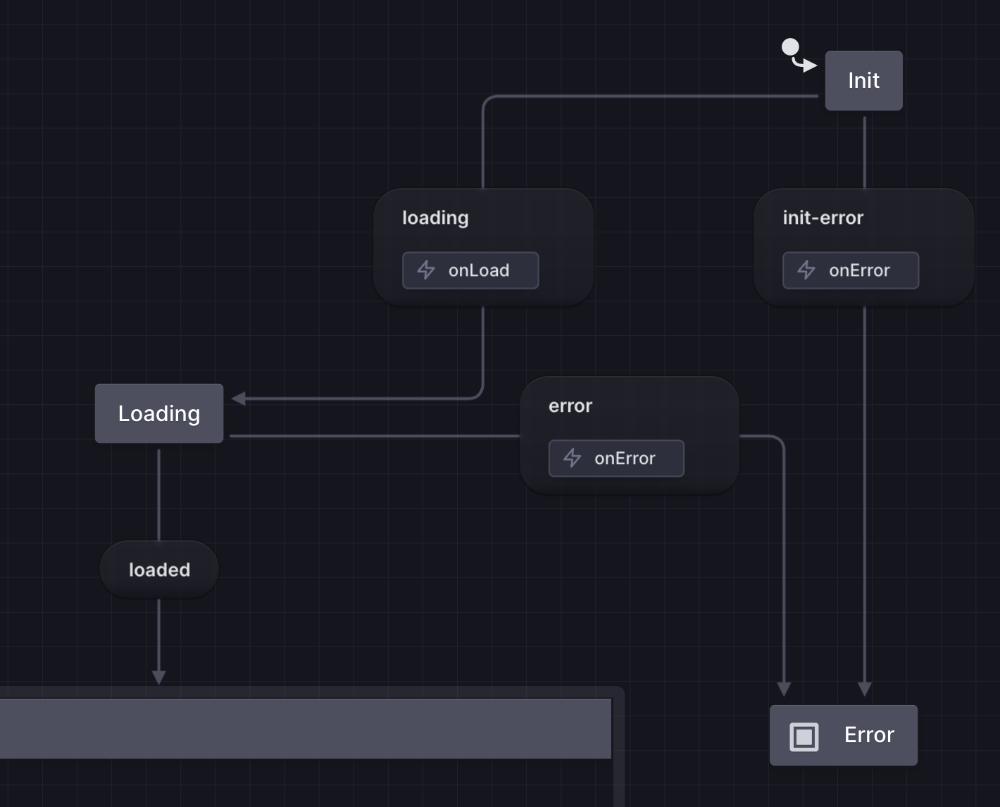Click the final state square icon in Error
1000x807 pixels.
[x=804, y=737]
